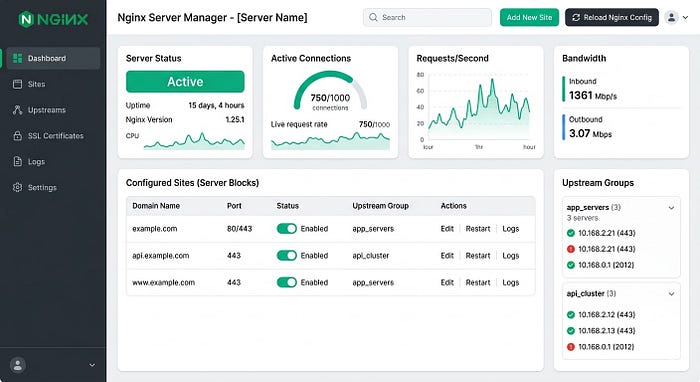Click the NGINX logo in the sidebar
The width and height of the screenshot is (700, 382).
click(53, 19)
